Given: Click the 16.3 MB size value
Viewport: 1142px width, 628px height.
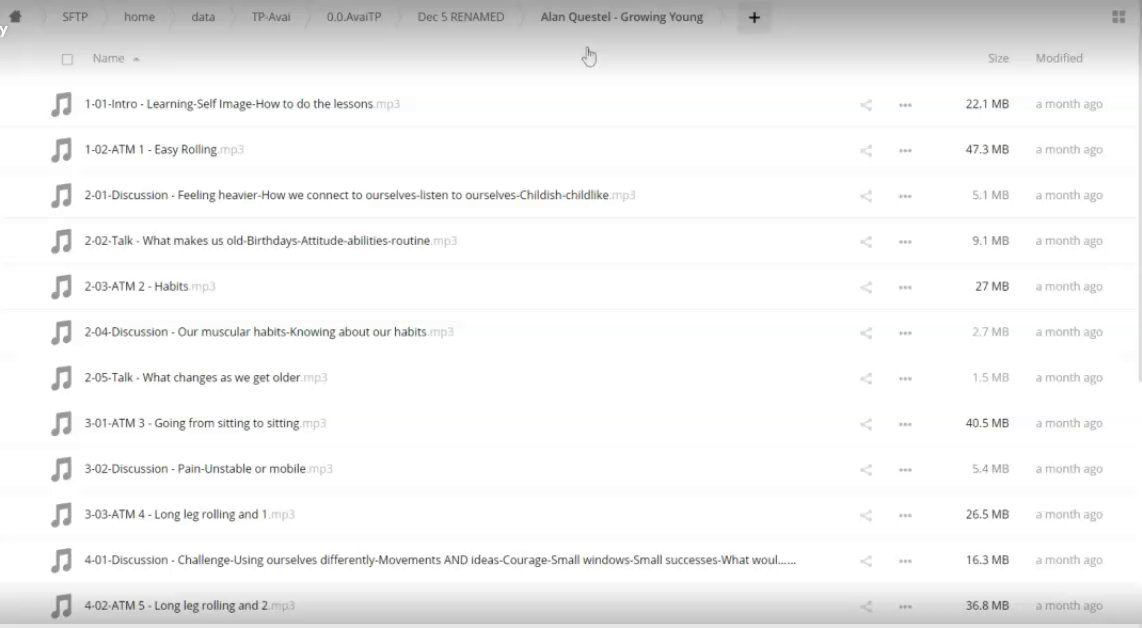Looking at the screenshot, I should (987, 560).
